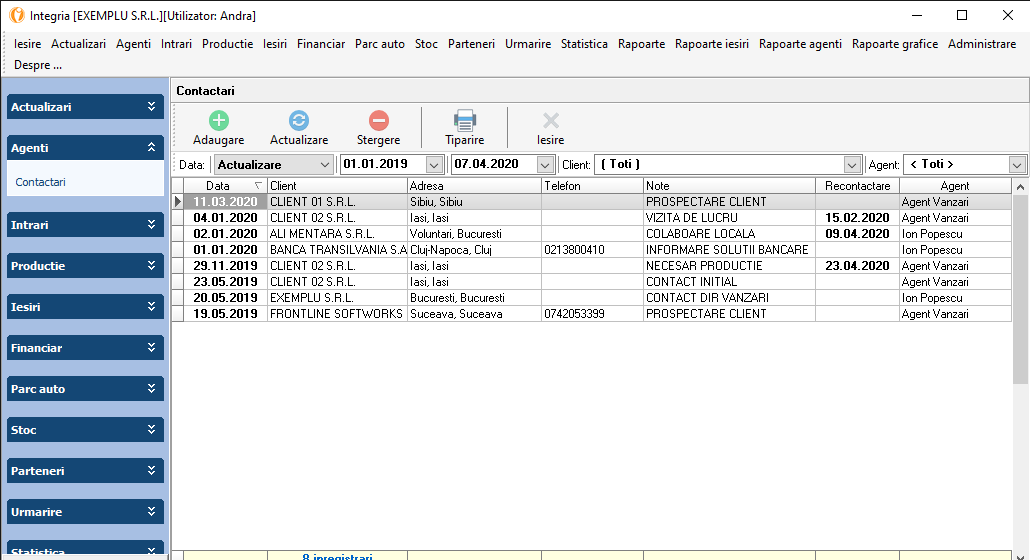Open the Administrare menu
1030x560 pixels.
pyautogui.click(x=981, y=44)
